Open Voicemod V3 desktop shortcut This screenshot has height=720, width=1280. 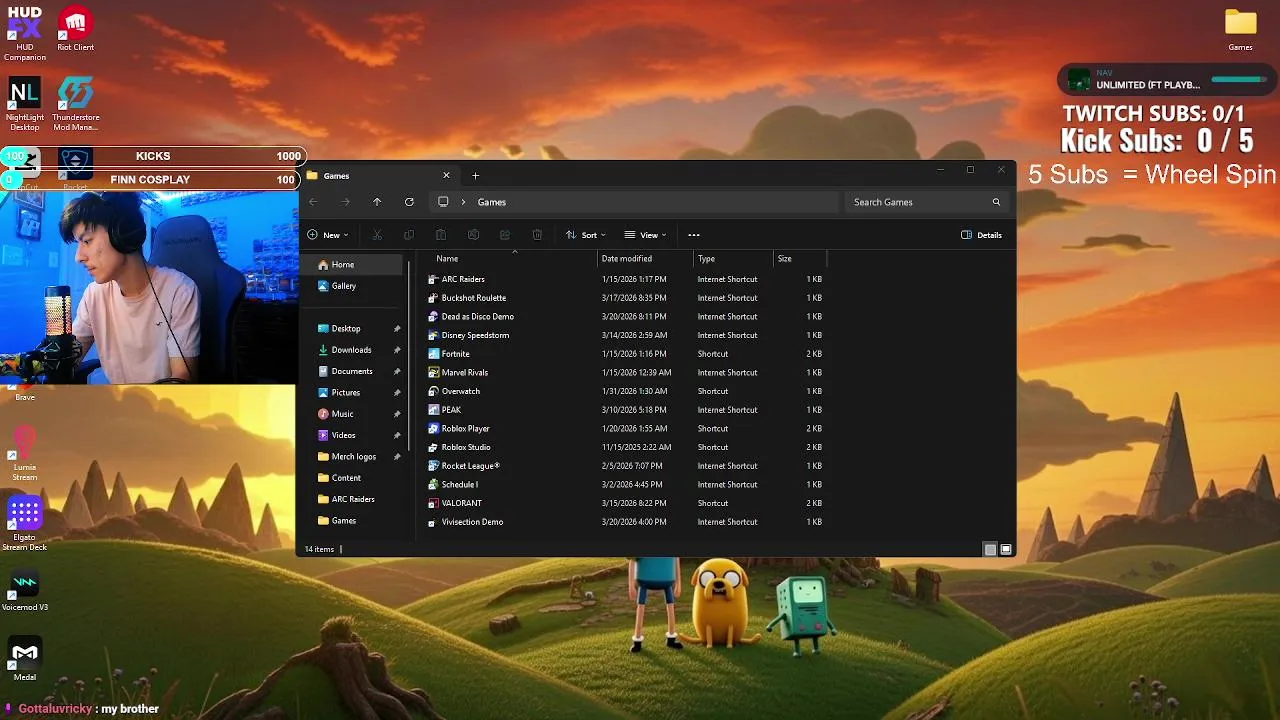pyautogui.click(x=25, y=590)
